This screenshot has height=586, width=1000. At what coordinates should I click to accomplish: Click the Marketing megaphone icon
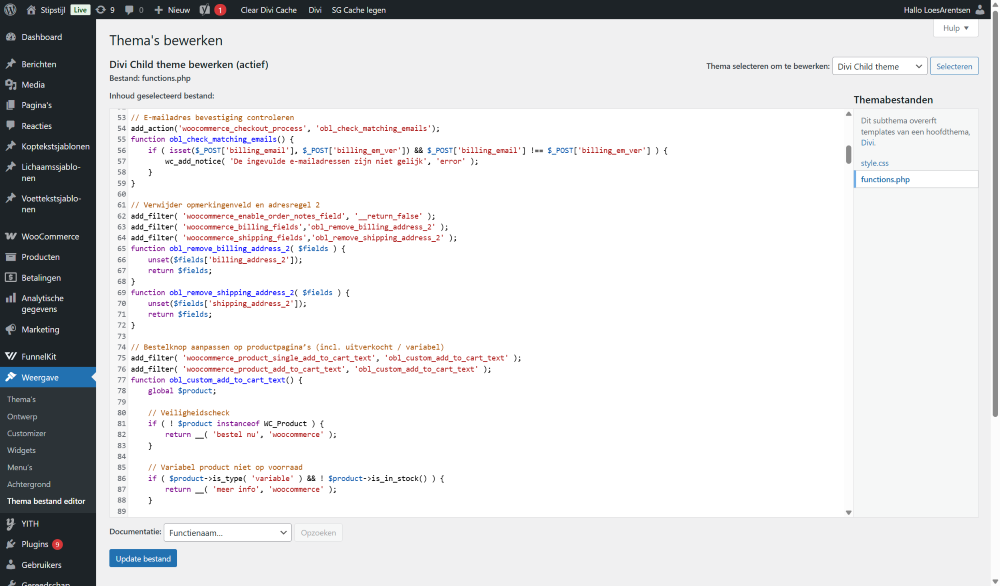click(11, 329)
